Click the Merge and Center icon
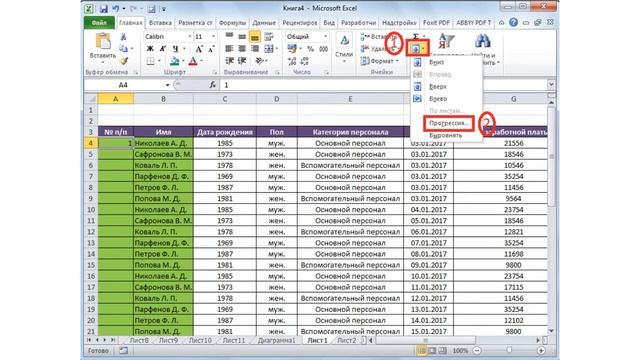The height and width of the screenshot is (360, 640). [269, 49]
